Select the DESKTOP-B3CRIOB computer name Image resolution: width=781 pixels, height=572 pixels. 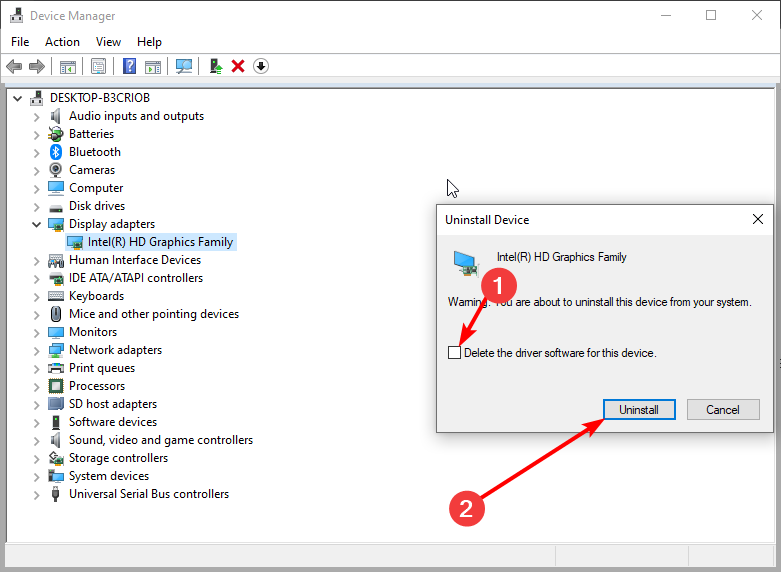click(100, 98)
